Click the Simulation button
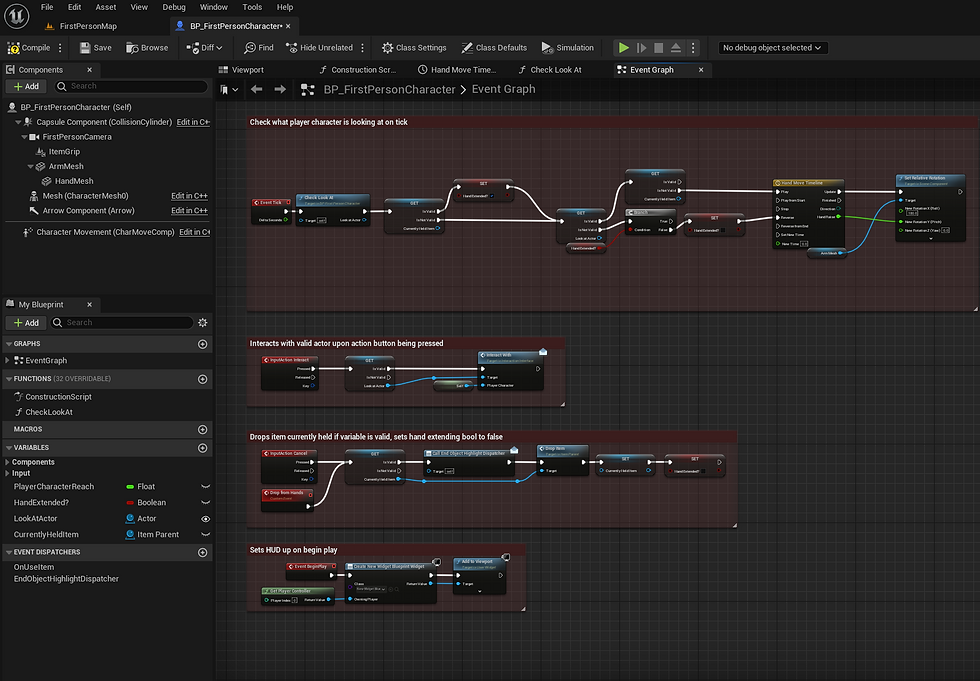The image size is (980, 681). [568, 47]
